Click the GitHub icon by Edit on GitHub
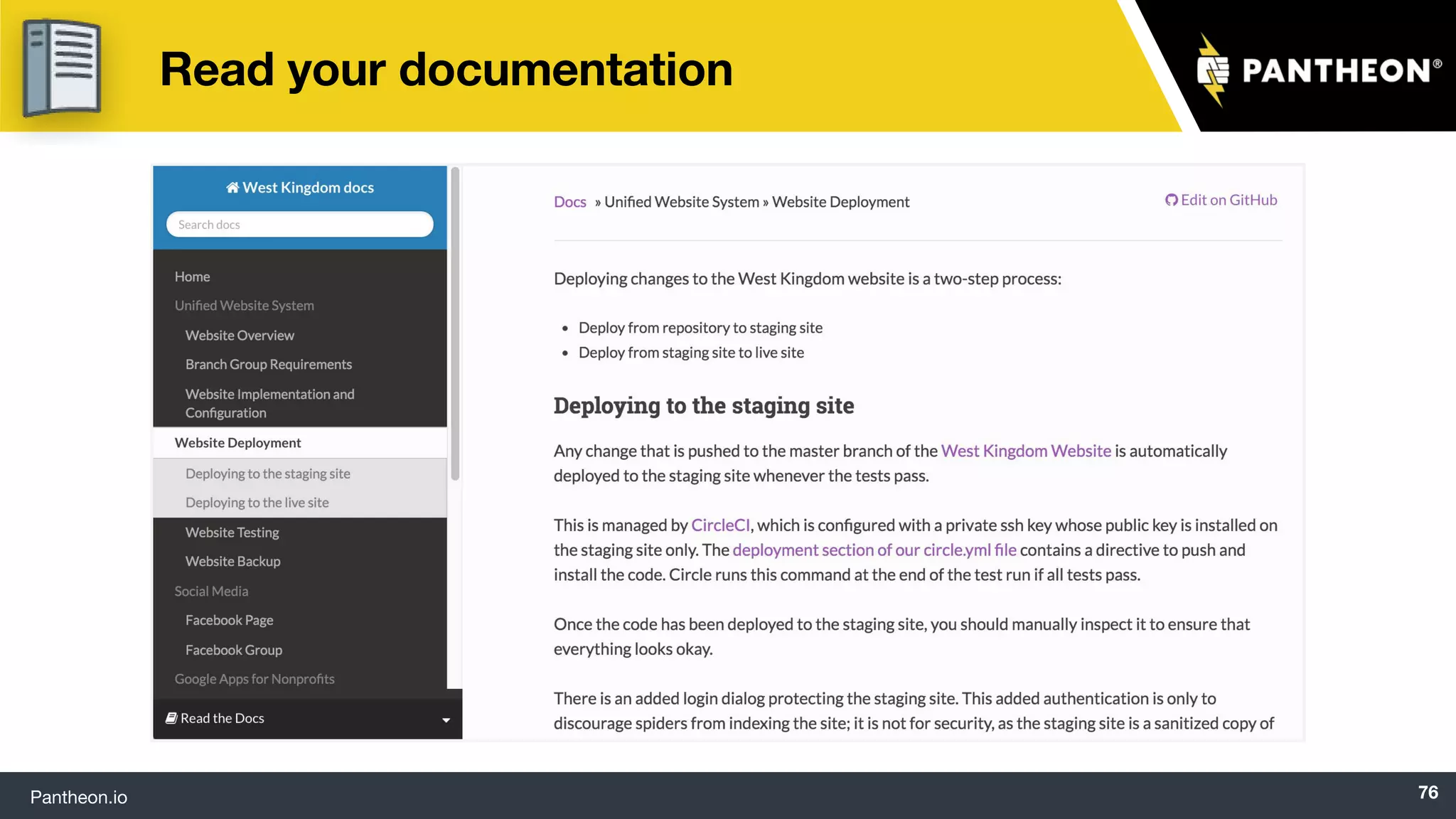Image resolution: width=1456 pixels, height=819 pixels. (x=1171, y=200)
